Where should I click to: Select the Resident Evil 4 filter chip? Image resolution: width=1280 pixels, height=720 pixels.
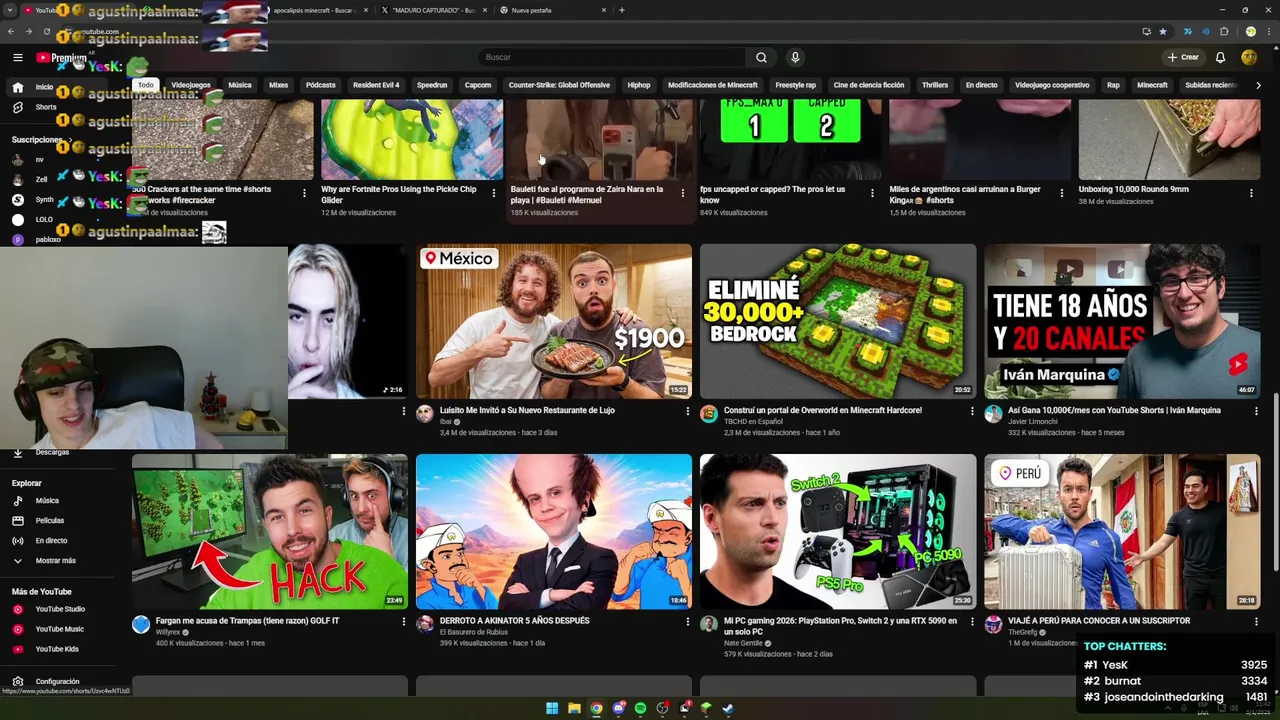(x=376, y=85)
